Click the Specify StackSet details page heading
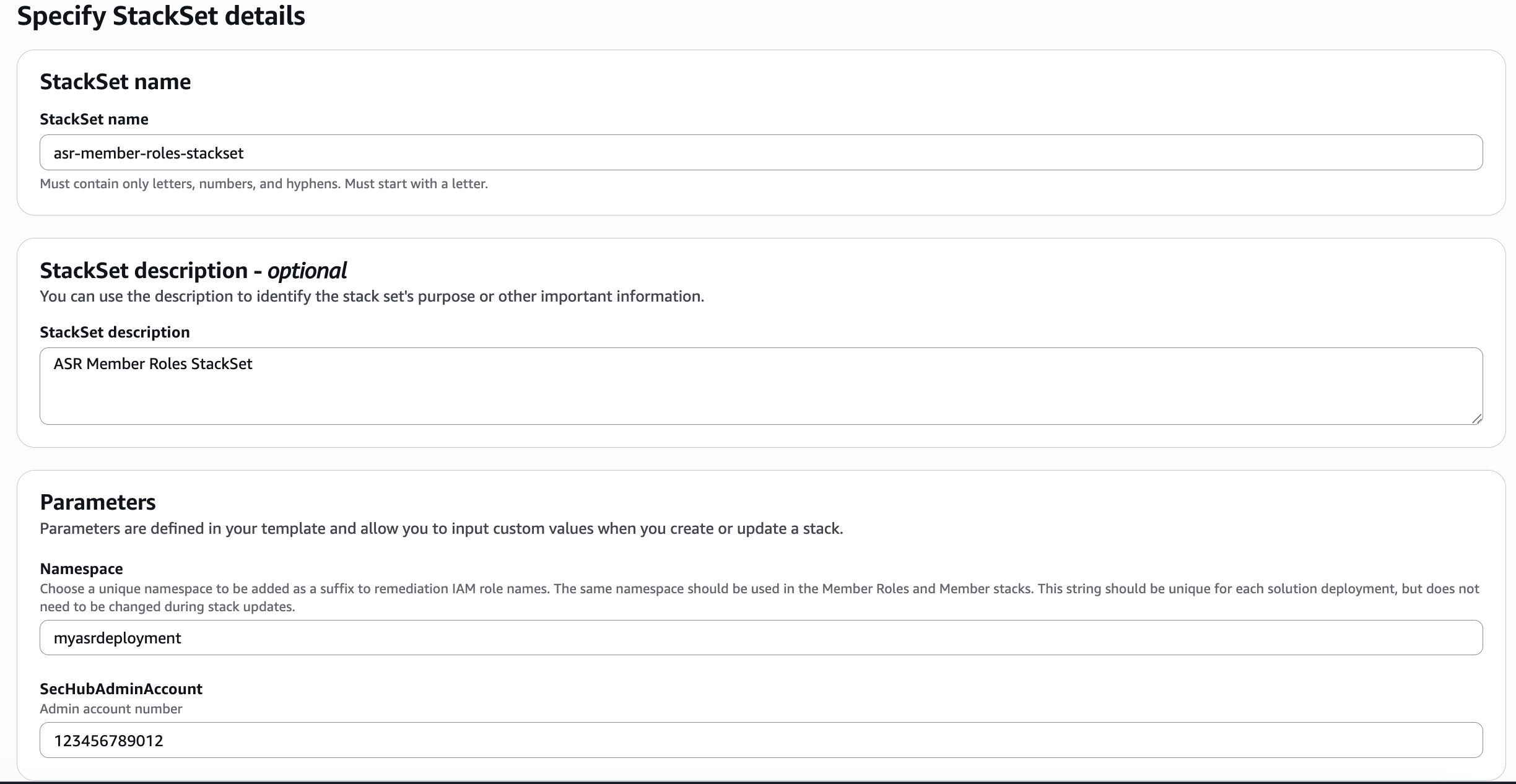 click(161, 16)
